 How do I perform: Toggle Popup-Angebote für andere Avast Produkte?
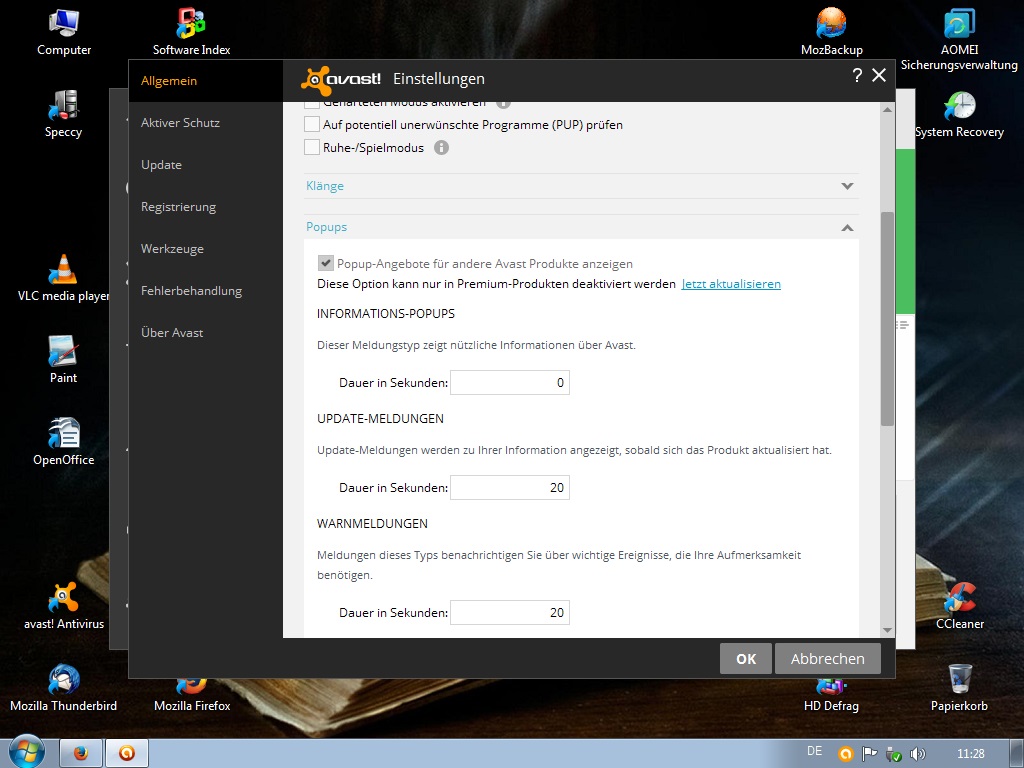point(325,263)
